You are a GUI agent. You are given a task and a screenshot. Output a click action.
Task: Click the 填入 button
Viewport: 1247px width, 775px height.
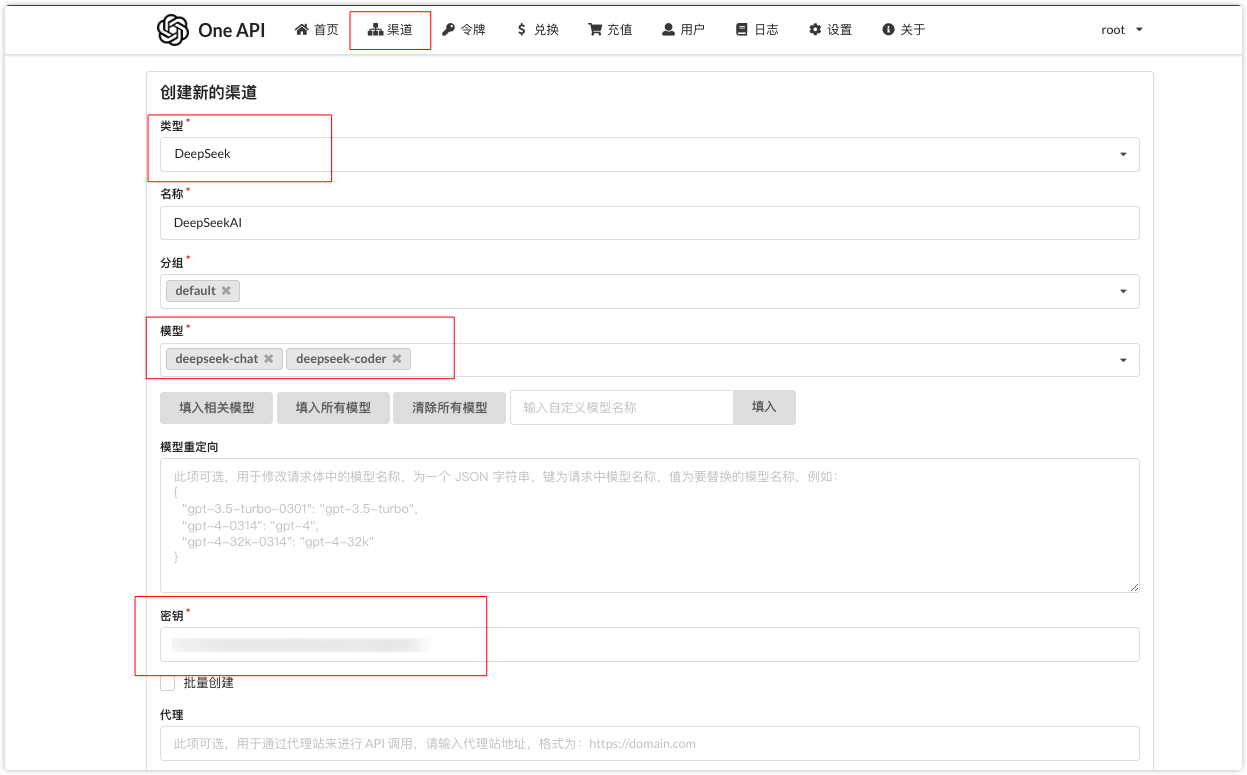(764, 408)
